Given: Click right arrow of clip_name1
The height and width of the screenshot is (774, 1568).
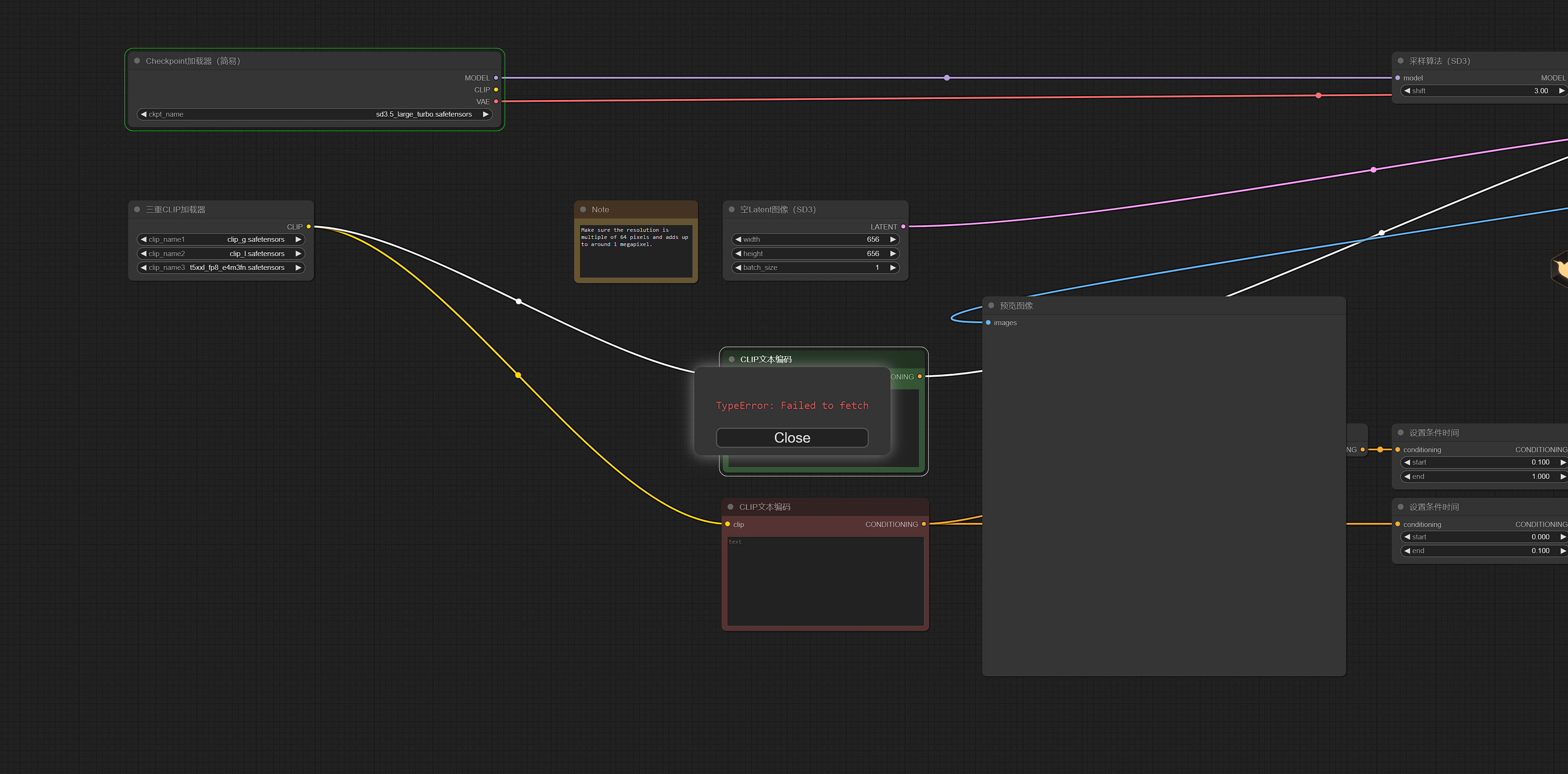Looking at the screenshot, I should (x=298, y=239).
